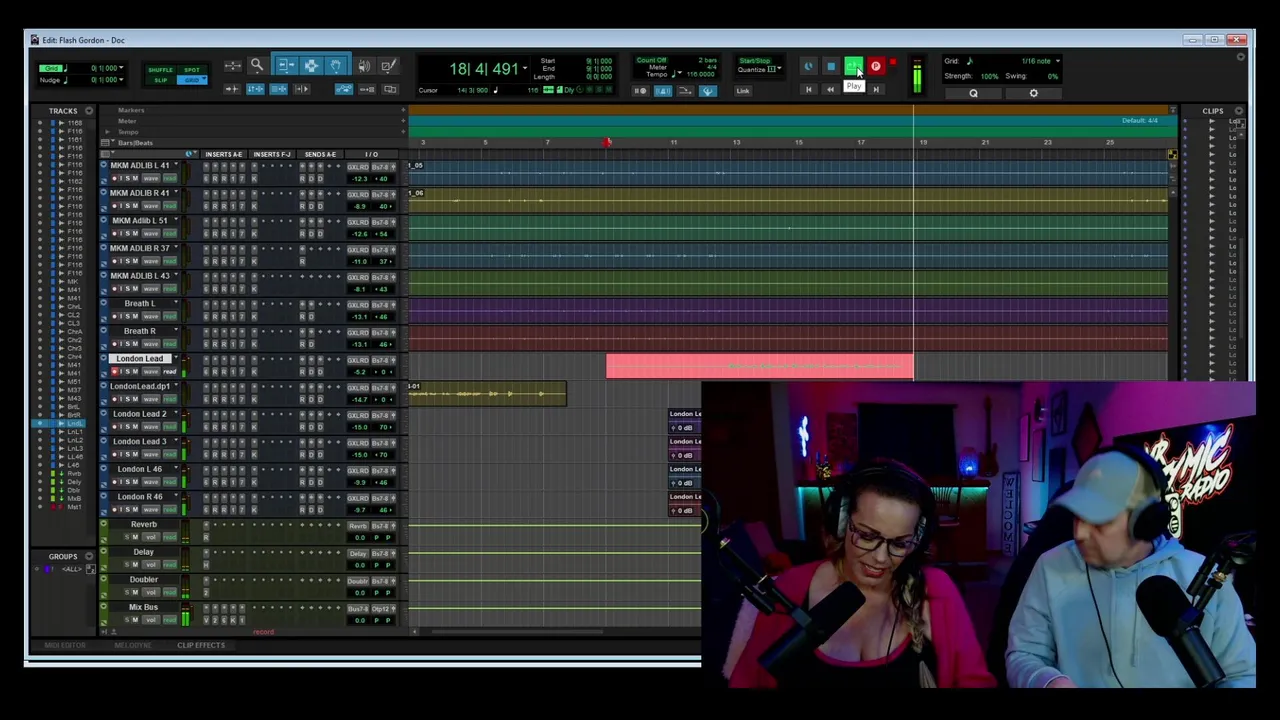1280x720 pixels.
Task: Adjust the Swing 0% value
Action: [1052, 76]
